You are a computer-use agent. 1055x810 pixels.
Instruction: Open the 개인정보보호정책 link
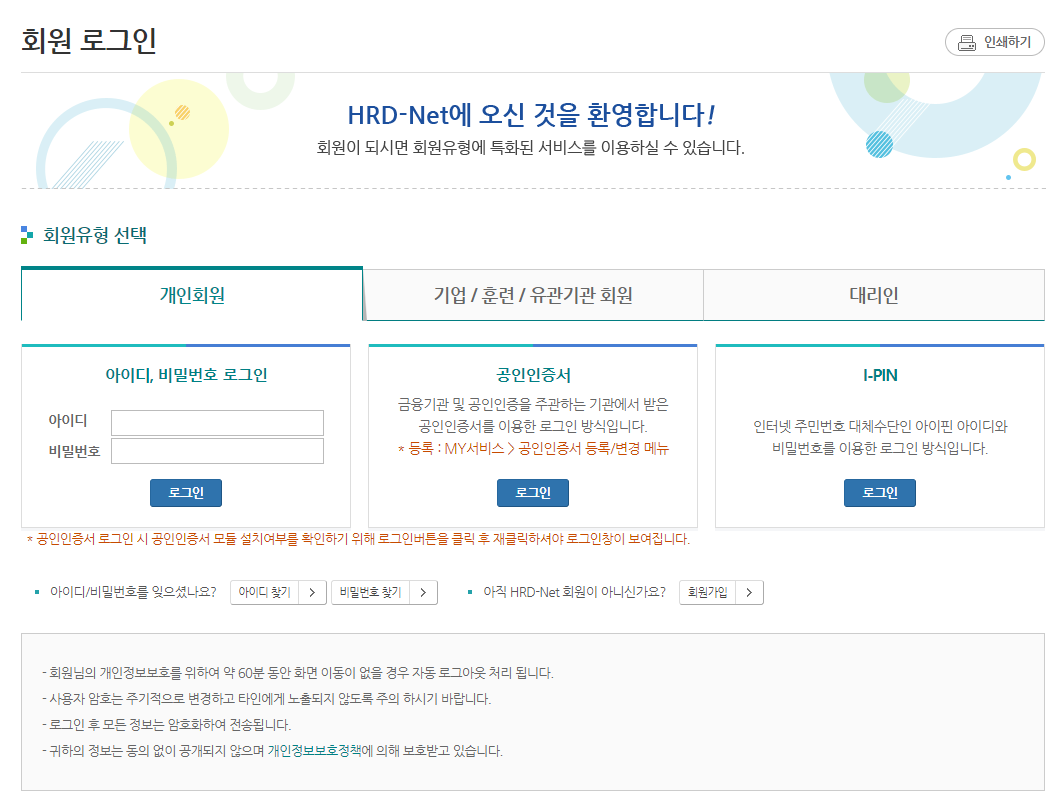314,751
